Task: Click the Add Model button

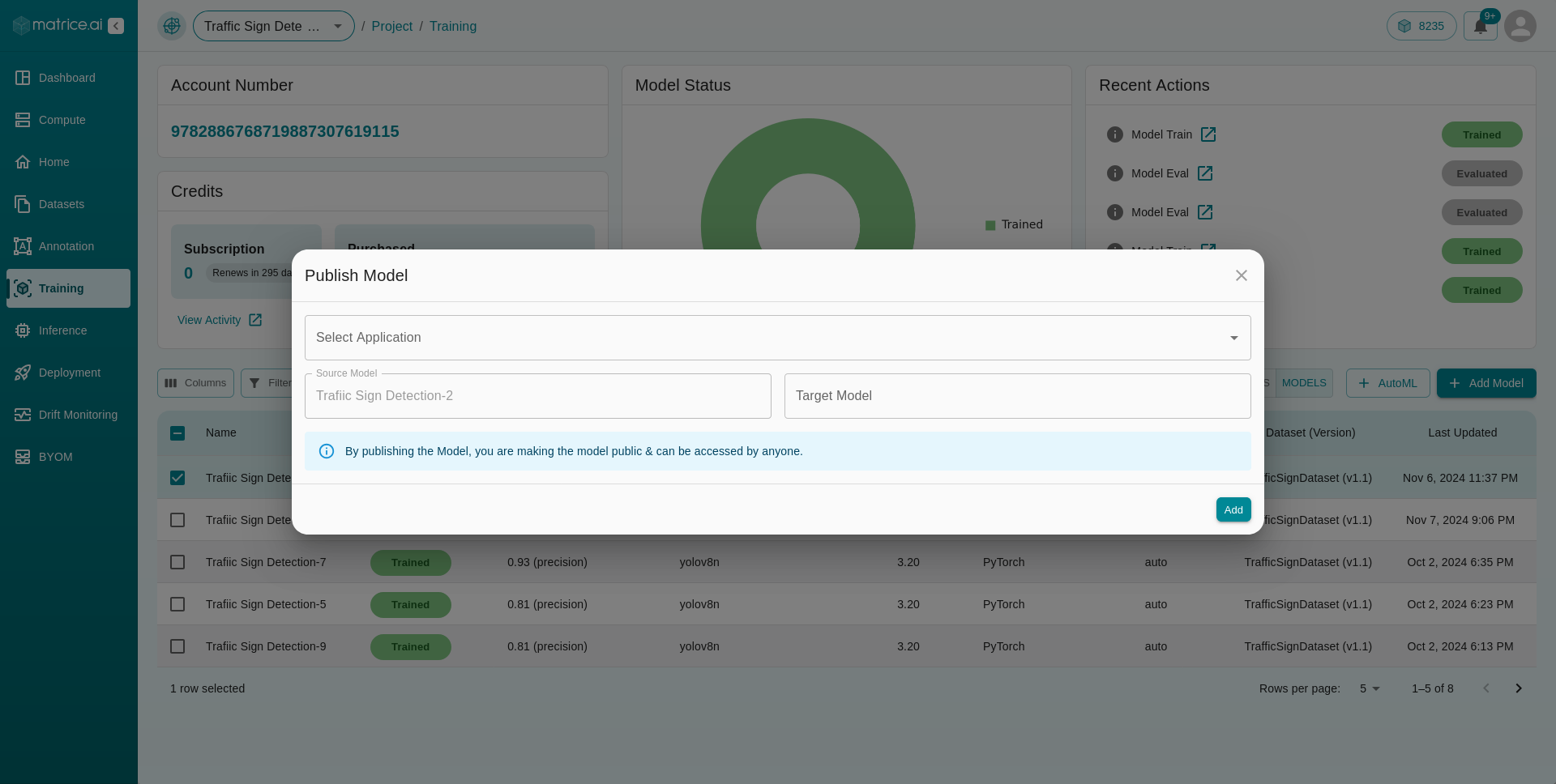Action: [1486, 383]
